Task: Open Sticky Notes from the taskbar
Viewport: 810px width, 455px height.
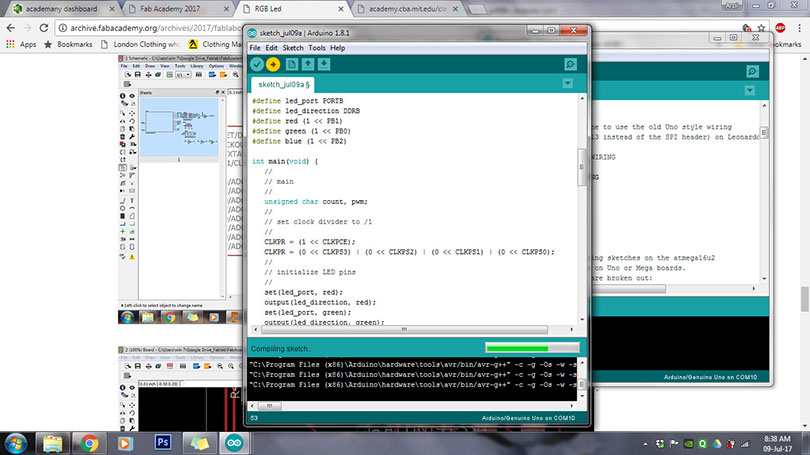Action: (x=199, y=443)
